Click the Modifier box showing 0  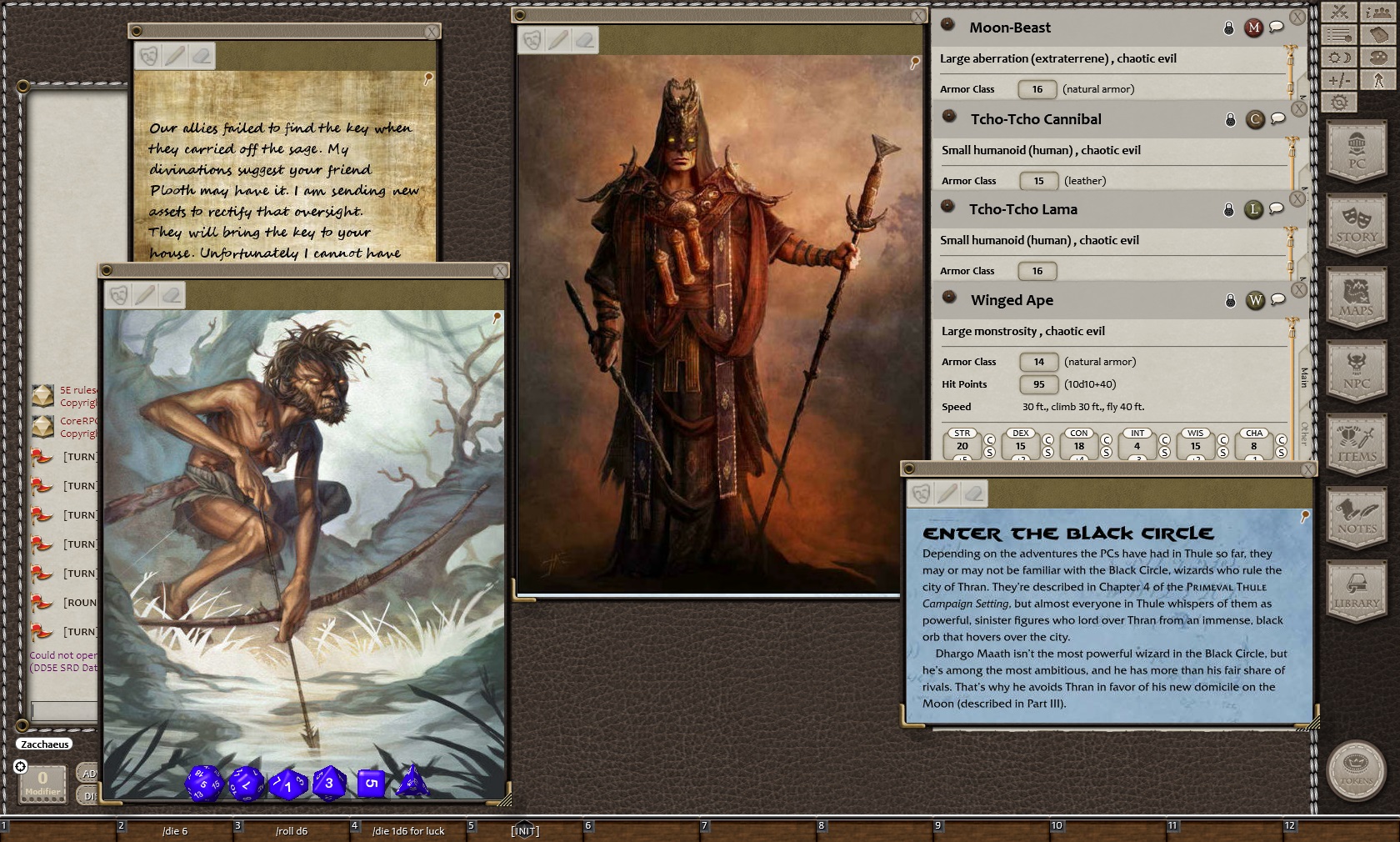tap(42, 782)
